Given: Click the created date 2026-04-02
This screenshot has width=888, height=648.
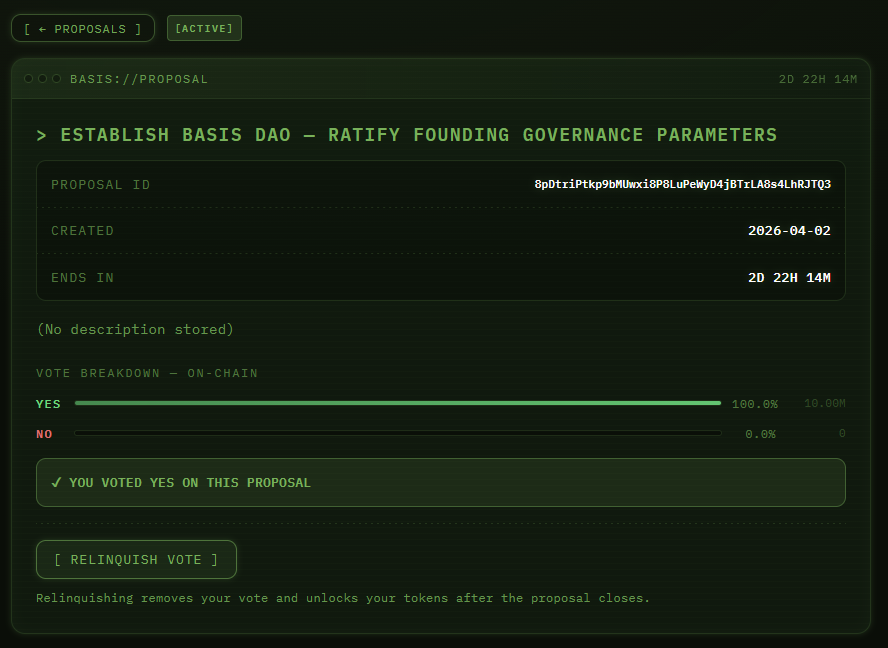Looking at the screenshot, I should point(789,231).
